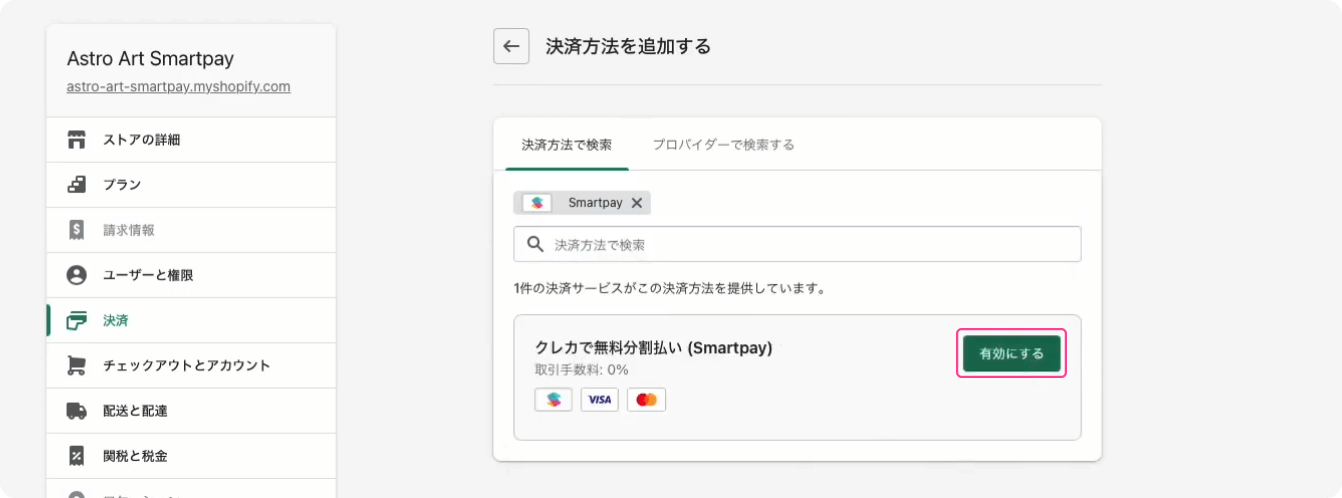Click the shipping truck icon
This screenshot has width=1342, height=498.
(76, 411)
